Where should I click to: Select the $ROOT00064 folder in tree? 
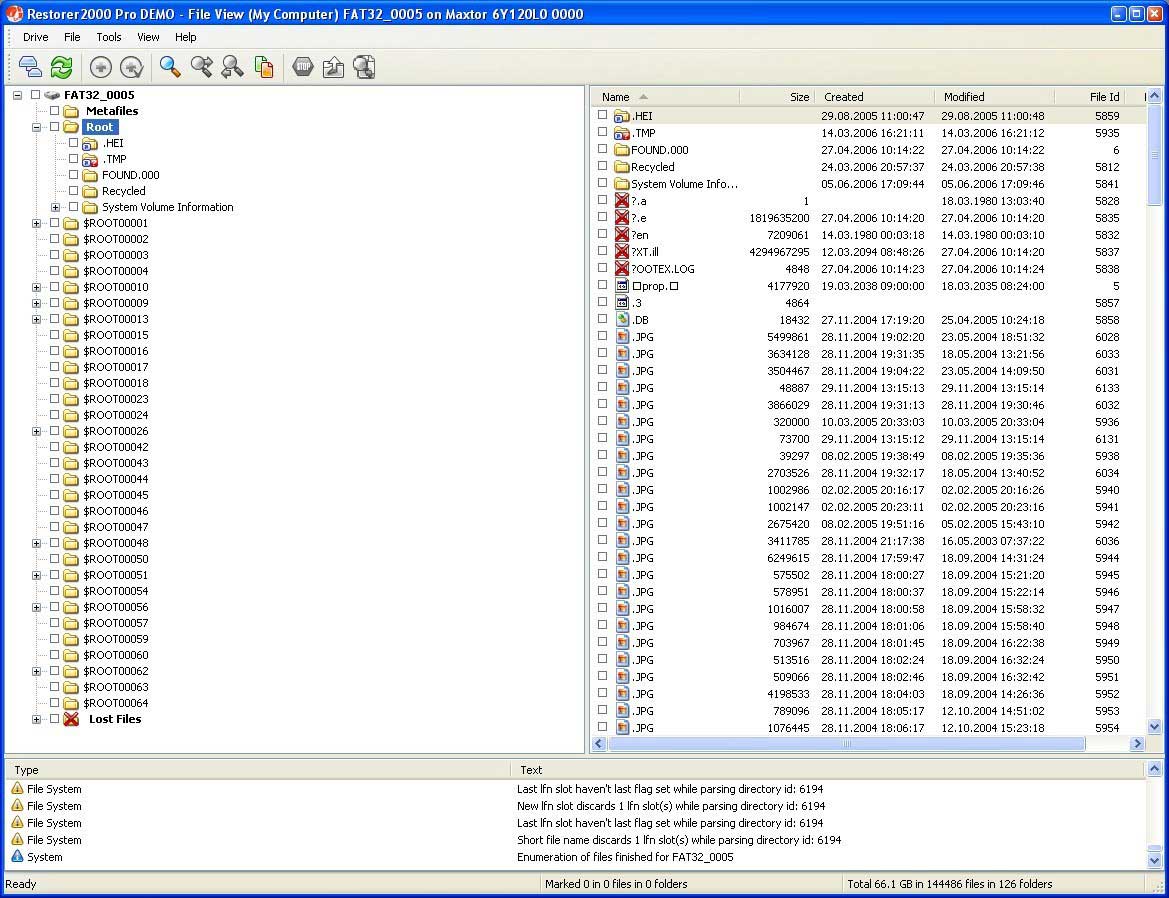point(116,703)
